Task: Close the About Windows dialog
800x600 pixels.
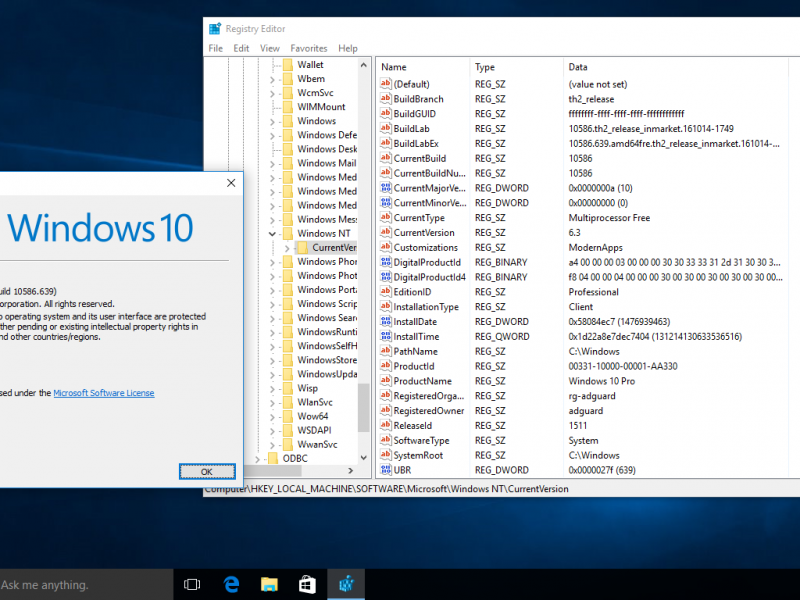Action: (x=231, y=183)
